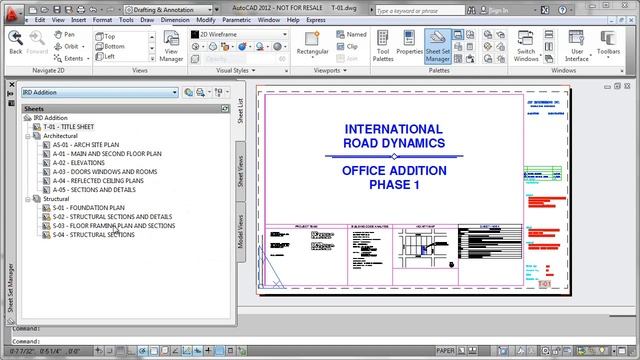This screenshot has height=360, width=640.
Task: Click the Plot printer icon
Action: pyautogui.click(x=81, y=9)
